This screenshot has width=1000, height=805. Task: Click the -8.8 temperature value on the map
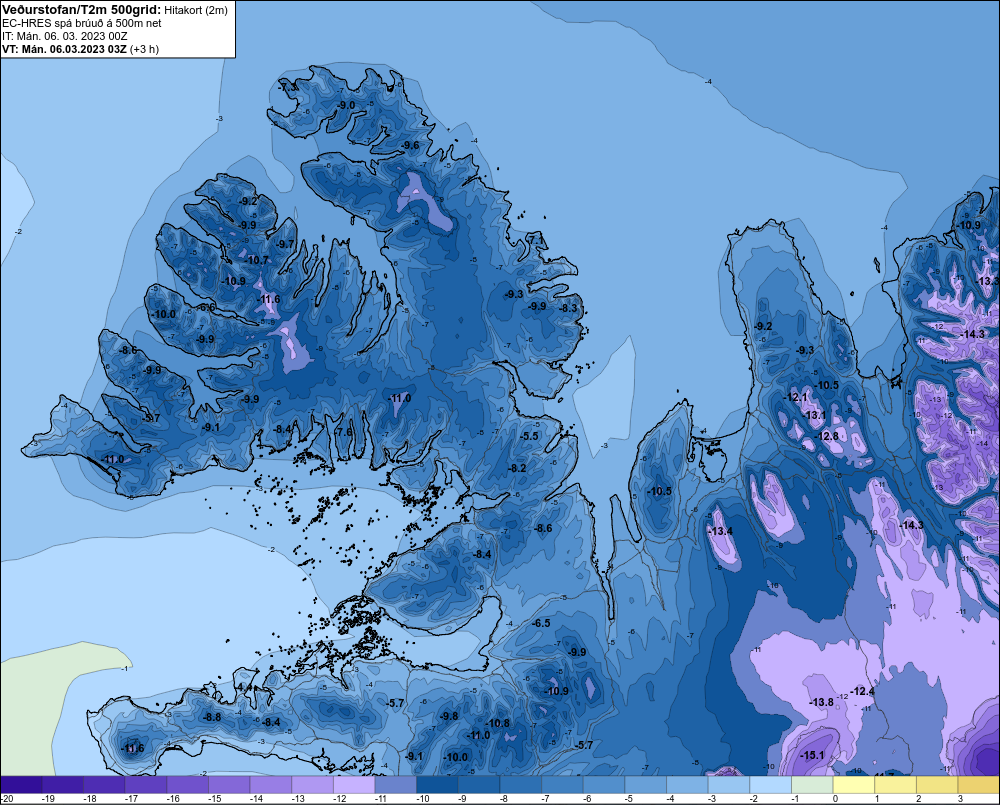[212, 718]
